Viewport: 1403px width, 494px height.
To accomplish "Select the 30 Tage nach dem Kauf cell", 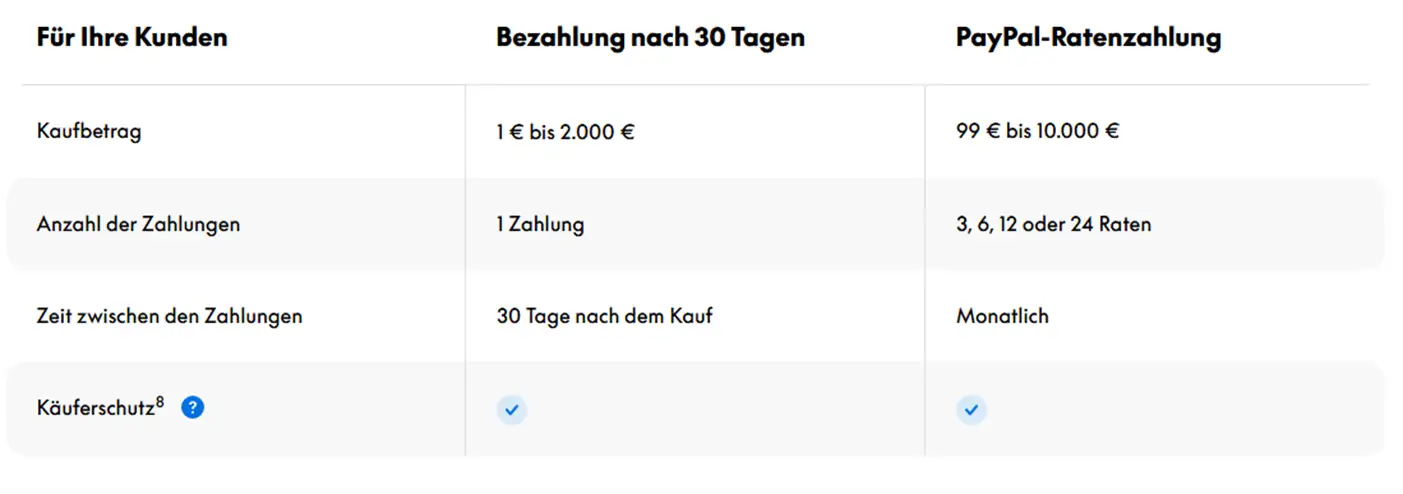I will (605, 316).
